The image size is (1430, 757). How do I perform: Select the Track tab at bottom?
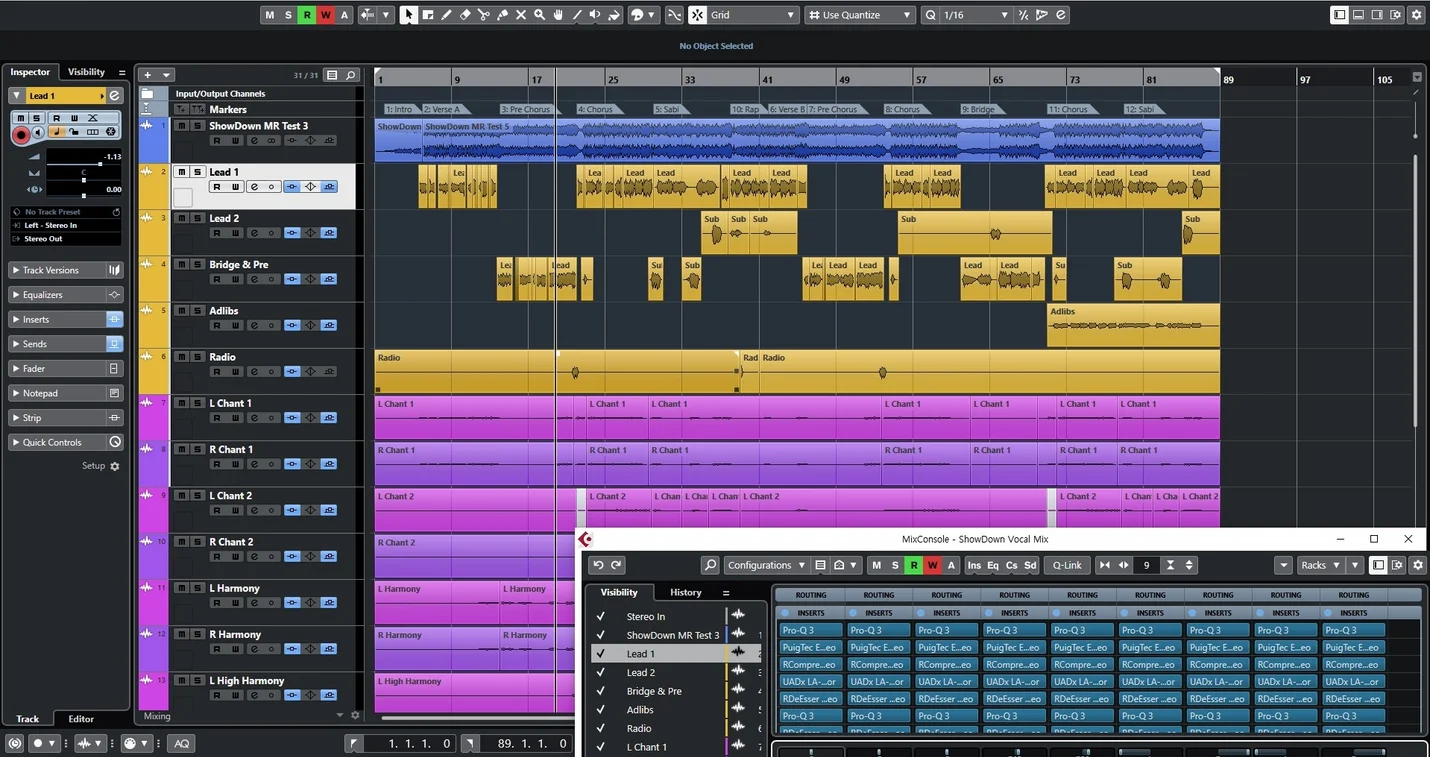(x=27, y=719)
